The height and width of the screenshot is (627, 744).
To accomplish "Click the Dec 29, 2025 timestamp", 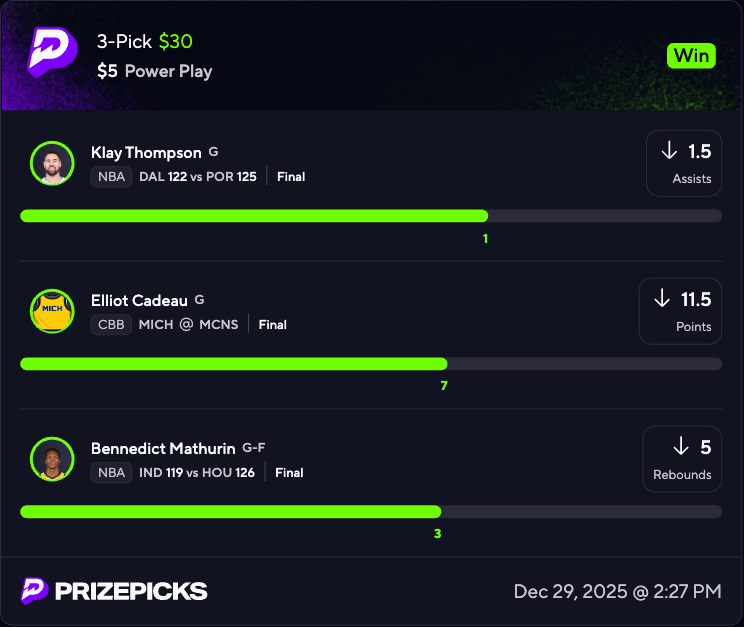I will click(x=617, y=592).
